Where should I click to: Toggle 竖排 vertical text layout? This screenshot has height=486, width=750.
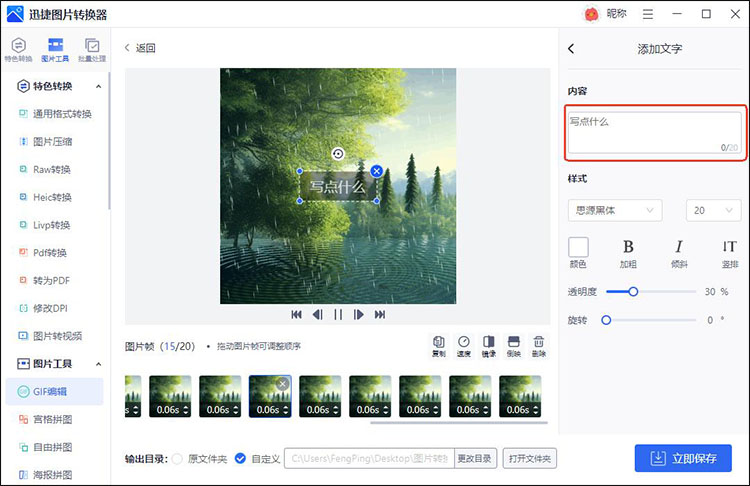pos(729,253)
